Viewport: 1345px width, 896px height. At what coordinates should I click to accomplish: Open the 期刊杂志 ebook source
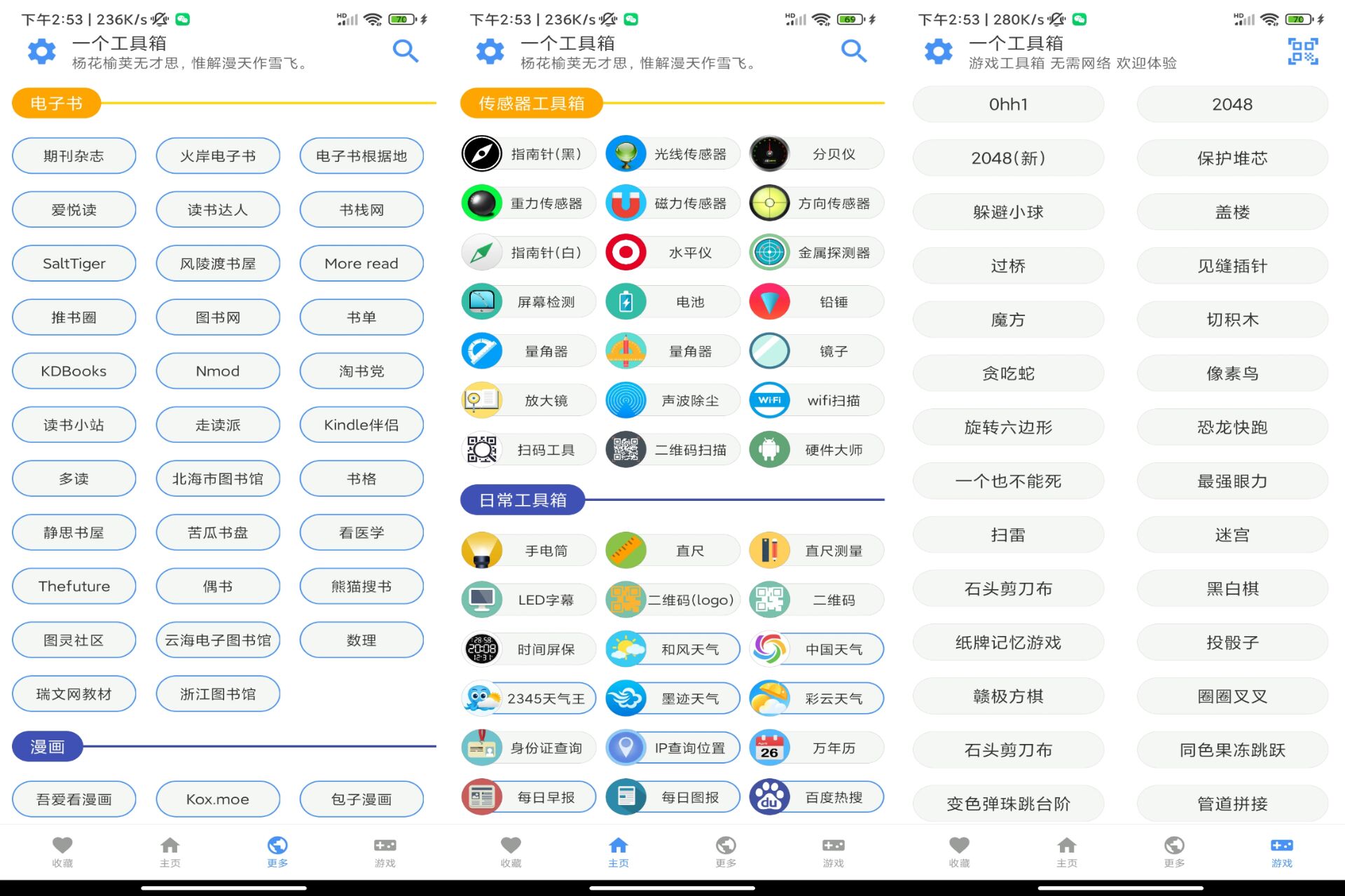point(74,156)
